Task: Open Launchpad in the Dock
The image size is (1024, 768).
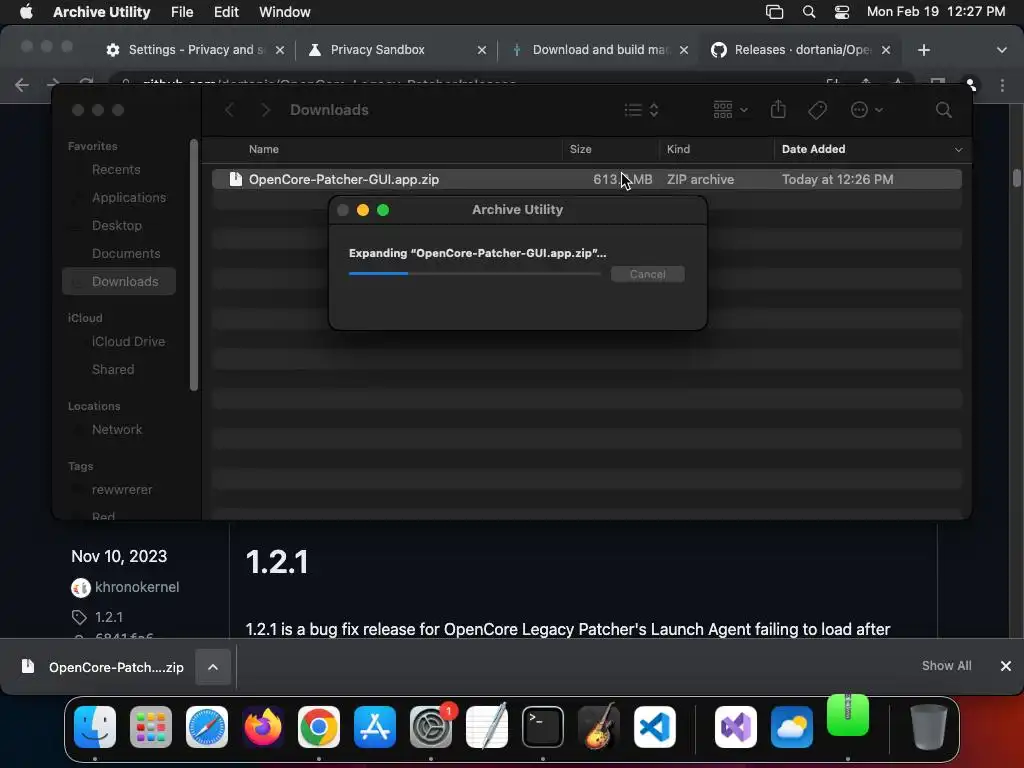Action: click(151, 727)
